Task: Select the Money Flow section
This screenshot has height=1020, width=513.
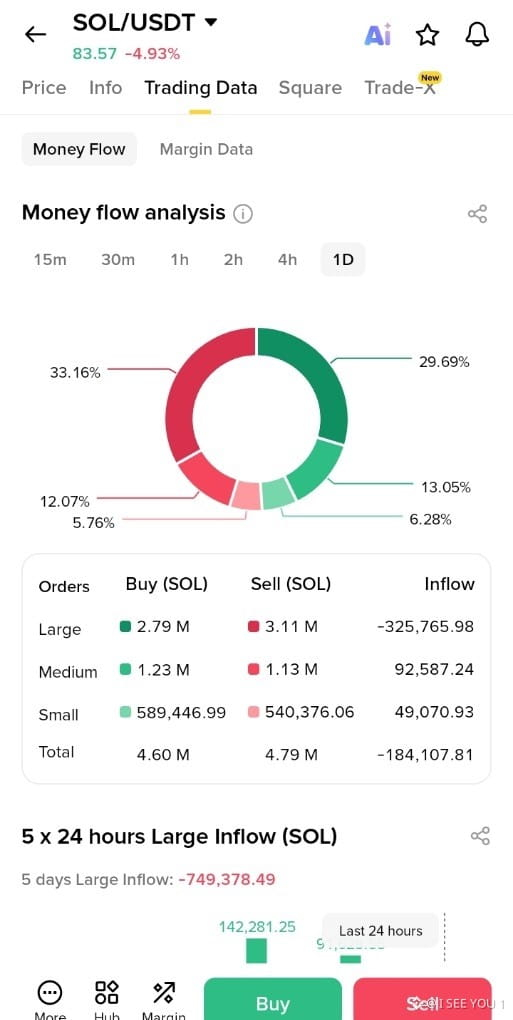Action: (x=79, y=149)
